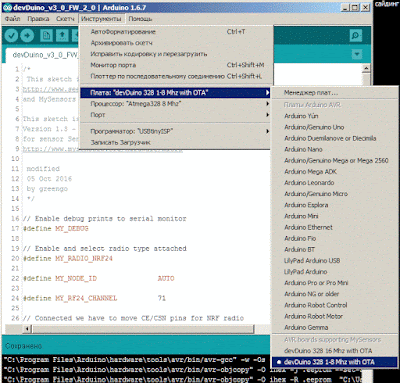Click line 20 #define MY_RADIO_NRF24
This screenshot has width=400, height=383.
(68, 258)
